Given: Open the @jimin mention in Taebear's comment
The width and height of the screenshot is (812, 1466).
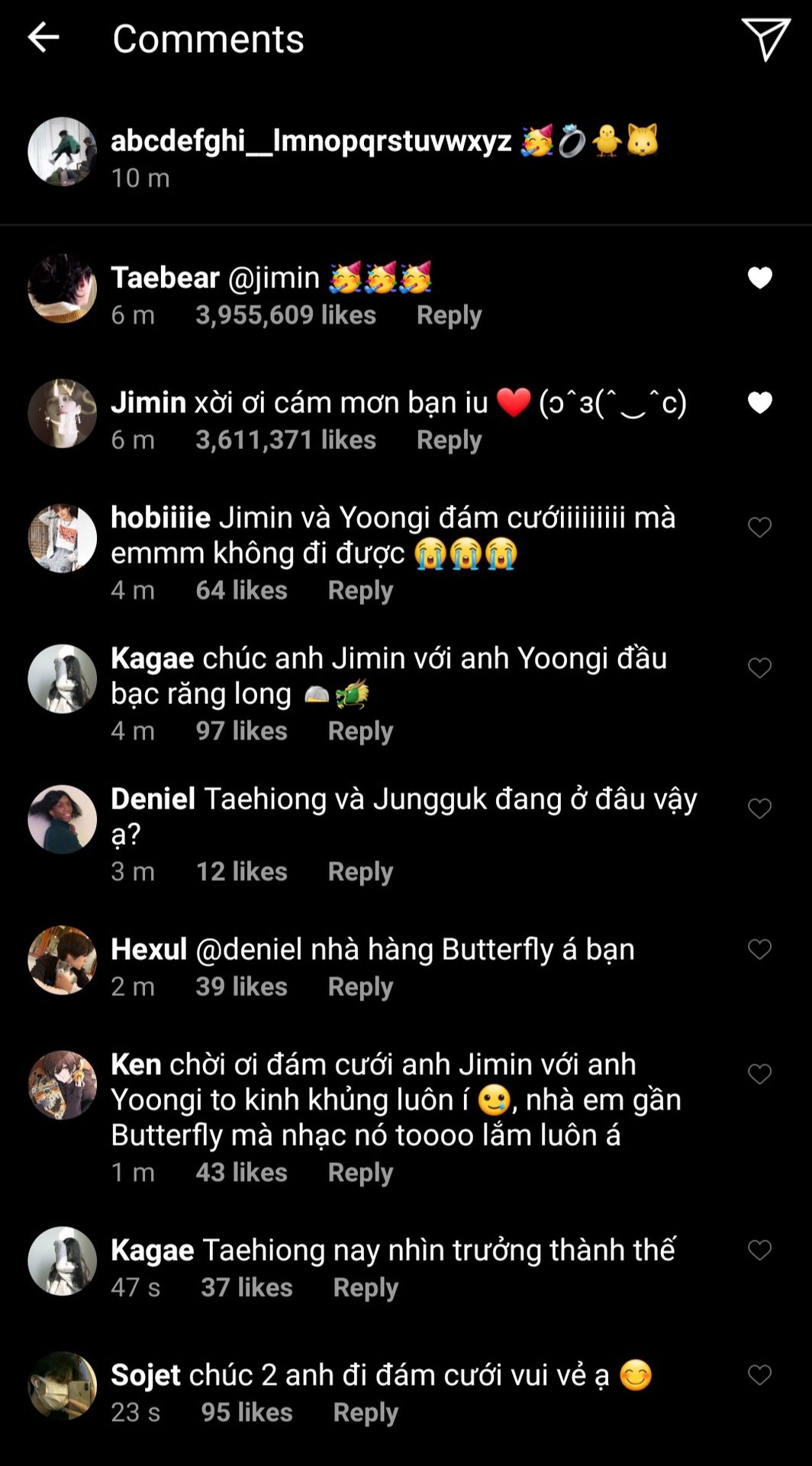Looking at the screenshot, I should coord(273,278).
